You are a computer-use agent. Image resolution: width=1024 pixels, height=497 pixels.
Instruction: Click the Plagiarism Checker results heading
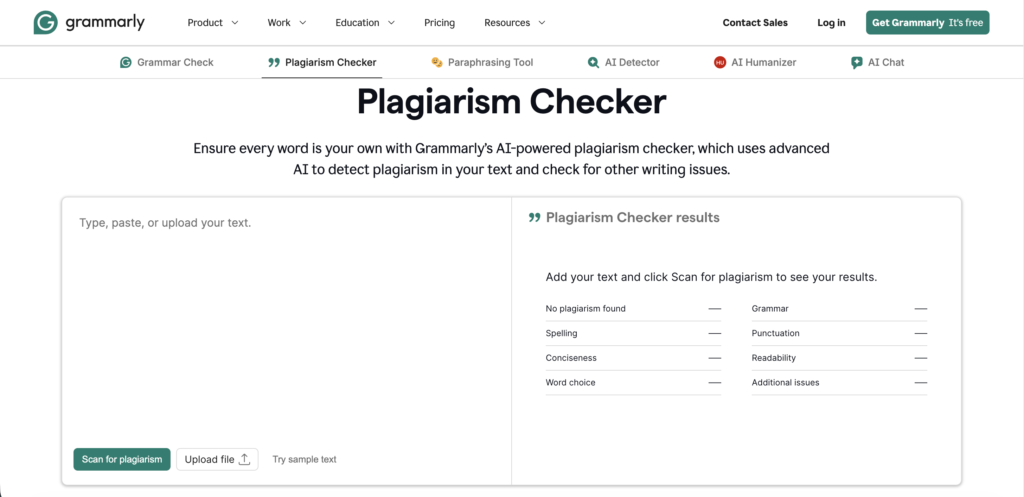click(633, 217)
